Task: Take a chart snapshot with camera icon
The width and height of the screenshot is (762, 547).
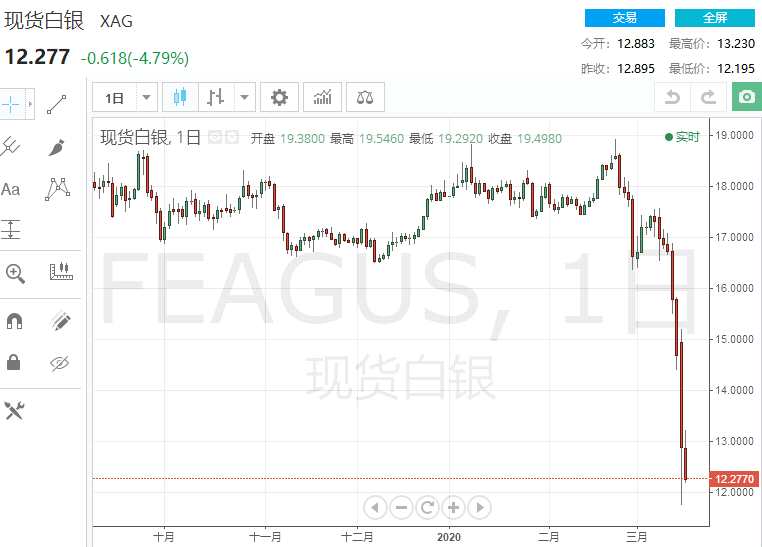Action: tap(747, 97)
